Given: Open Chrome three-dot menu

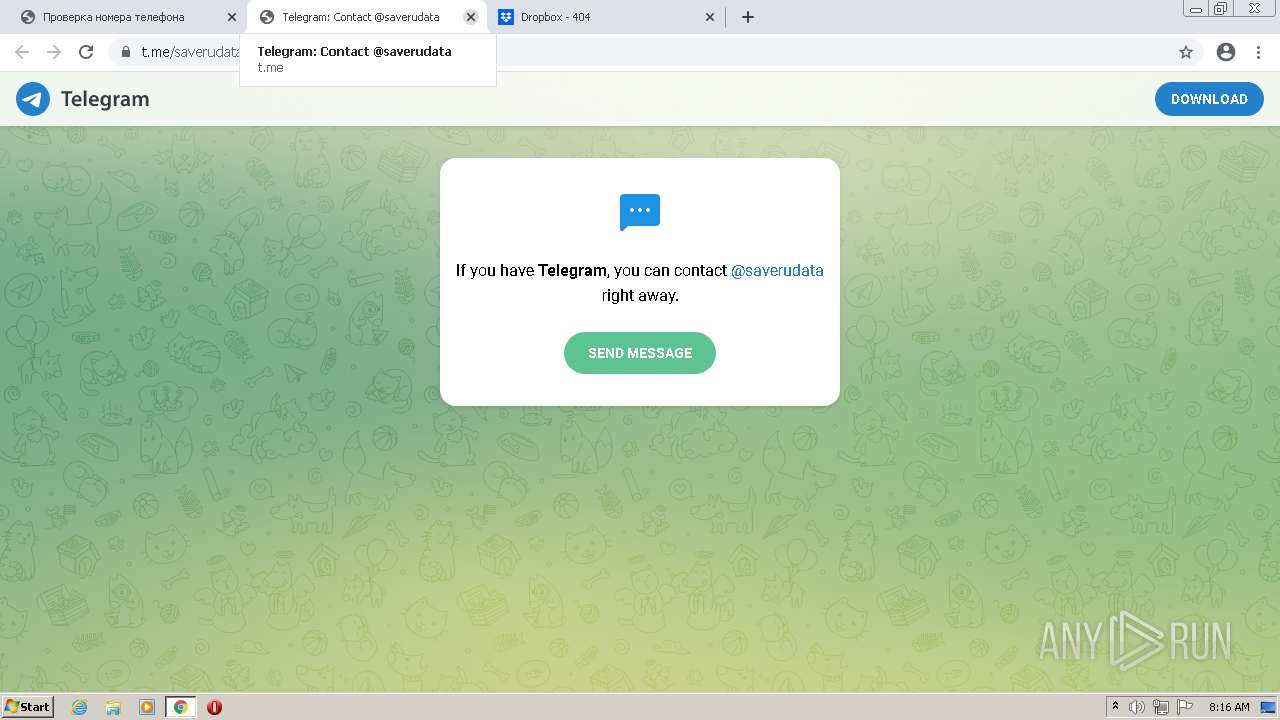Looking at the screenshot, I should pyautogui.click(x=1258, y=52).
